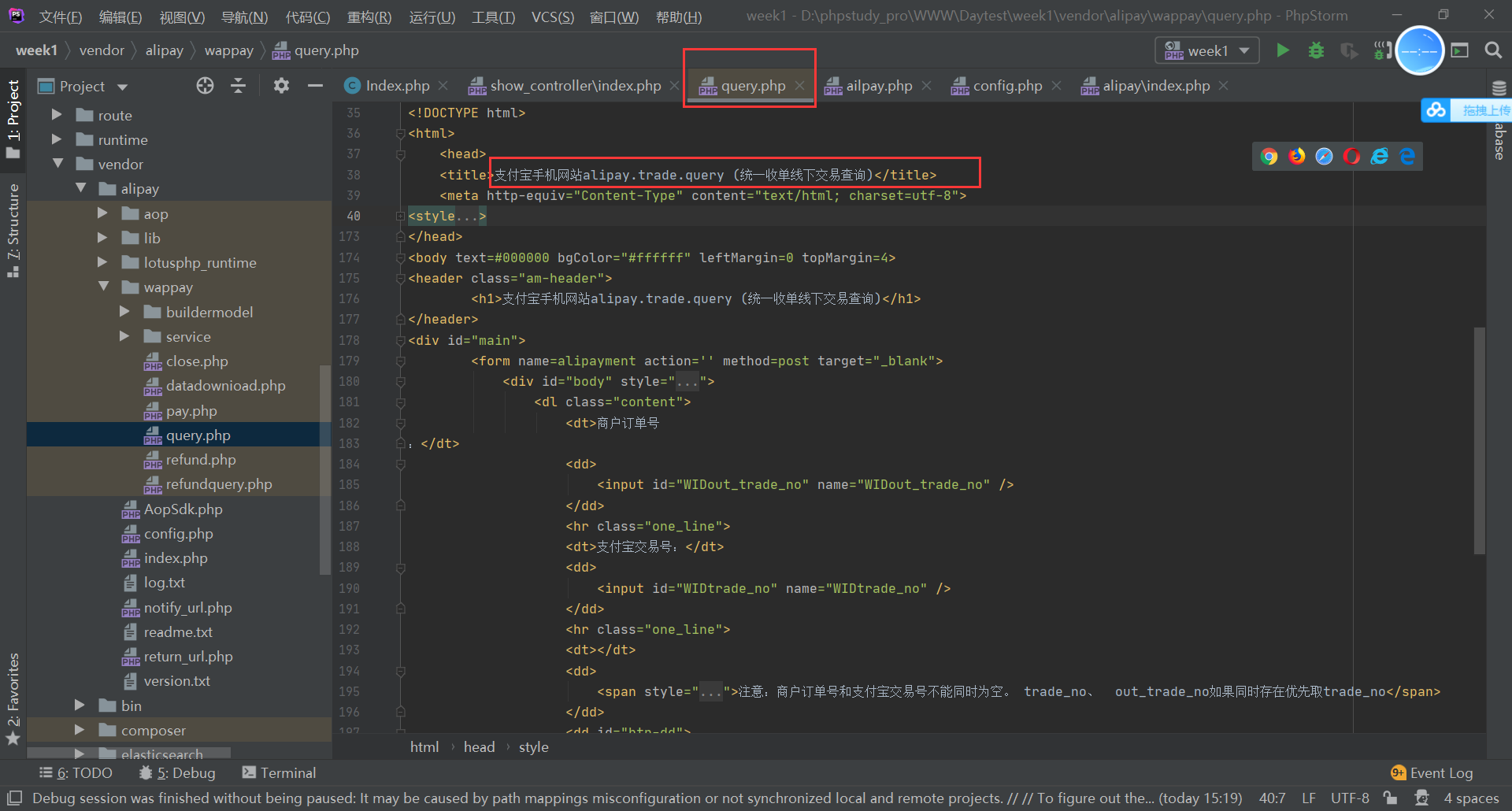Image resolution: width=1512 pixels, height=811 pixels.
Task: Expand the route folder
Action: pyautogui.click(x=57, y=115)
